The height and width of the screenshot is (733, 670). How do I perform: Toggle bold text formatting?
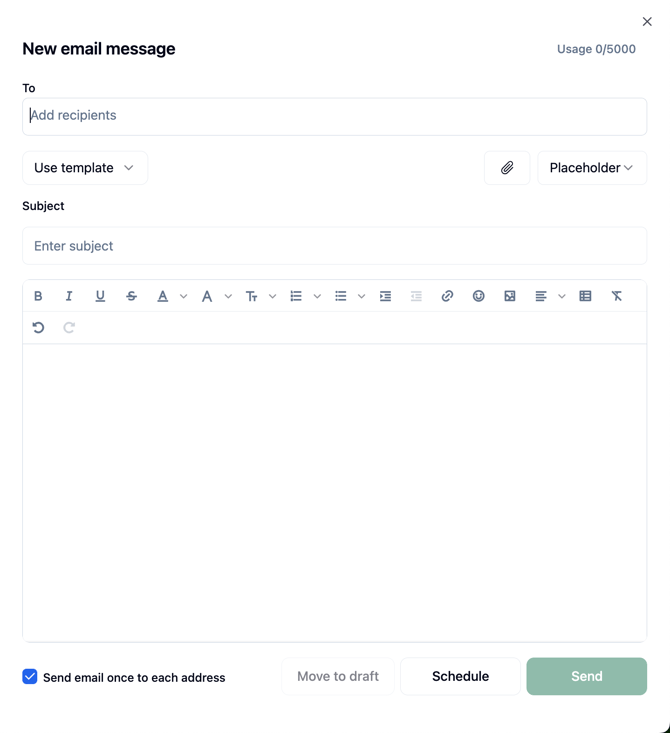point(38,296)
